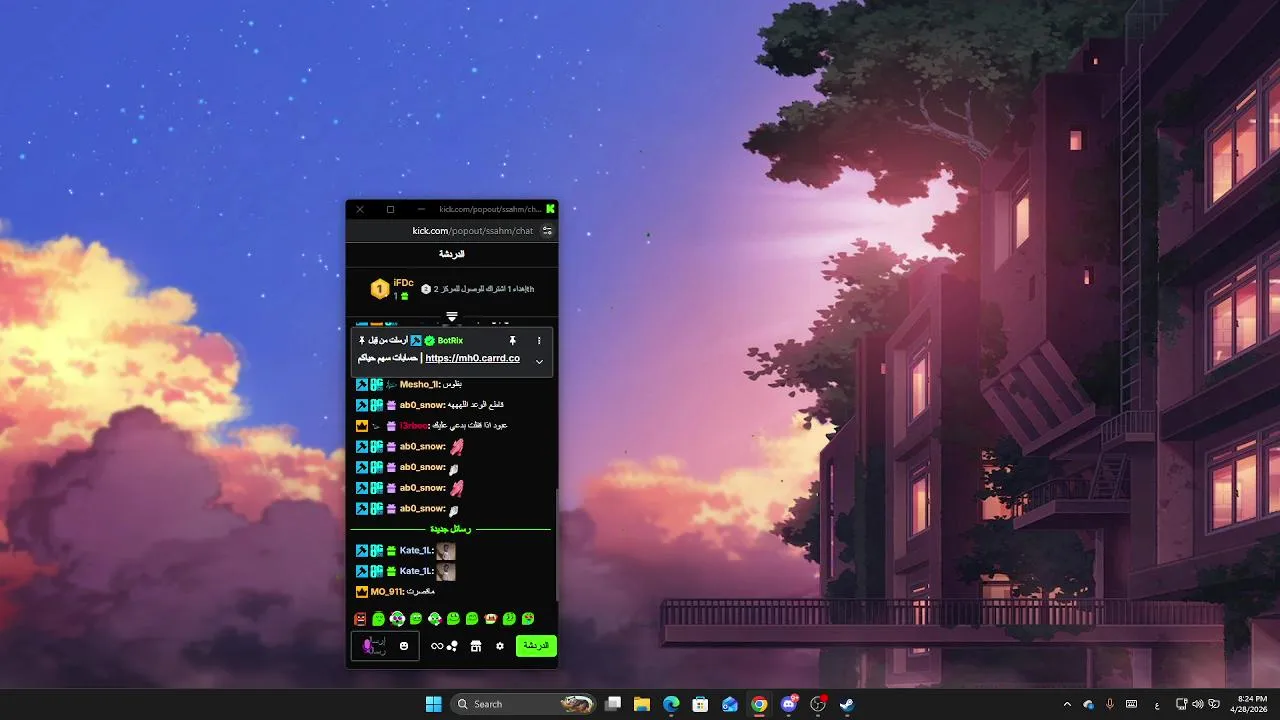Click MO_911's username in chat
1280x720 pixels.
(x=388, y=592)
